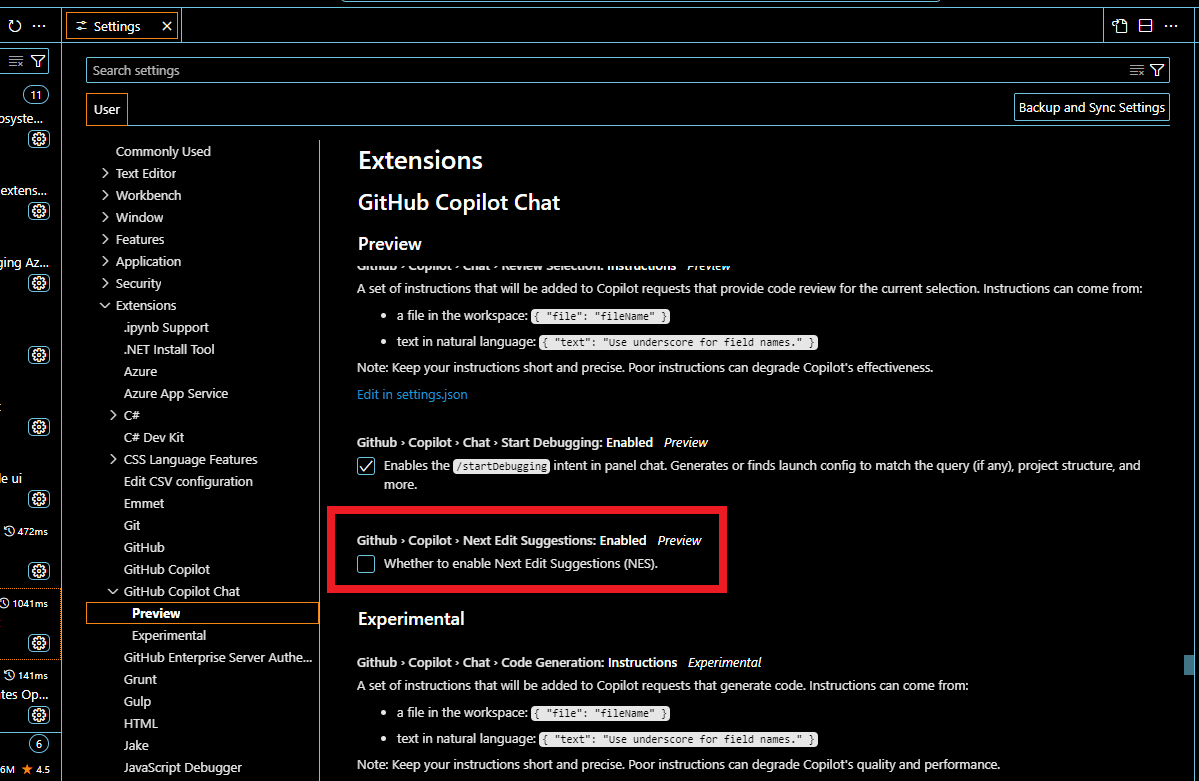
Task: Enable Next Edit Suggestions checkbox
Action: (366, 563)
